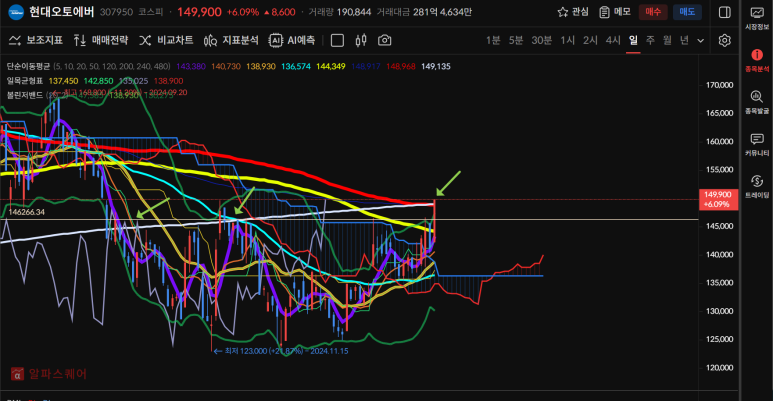Switch to 5분 timeframe
Viewport: 773px width, 401px height.
coord(516,40)
